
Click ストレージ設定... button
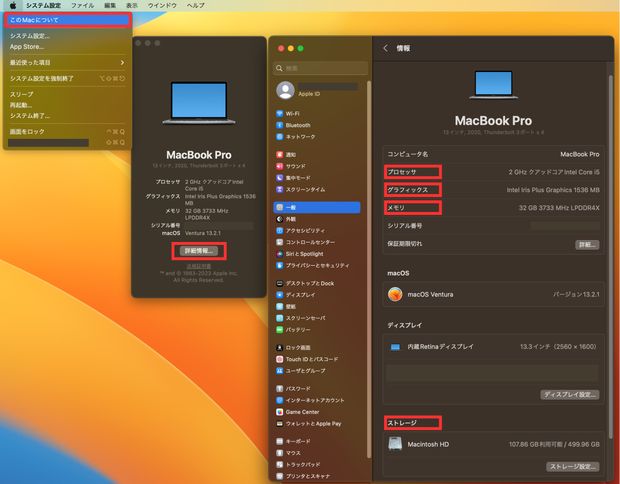(573, 466)
